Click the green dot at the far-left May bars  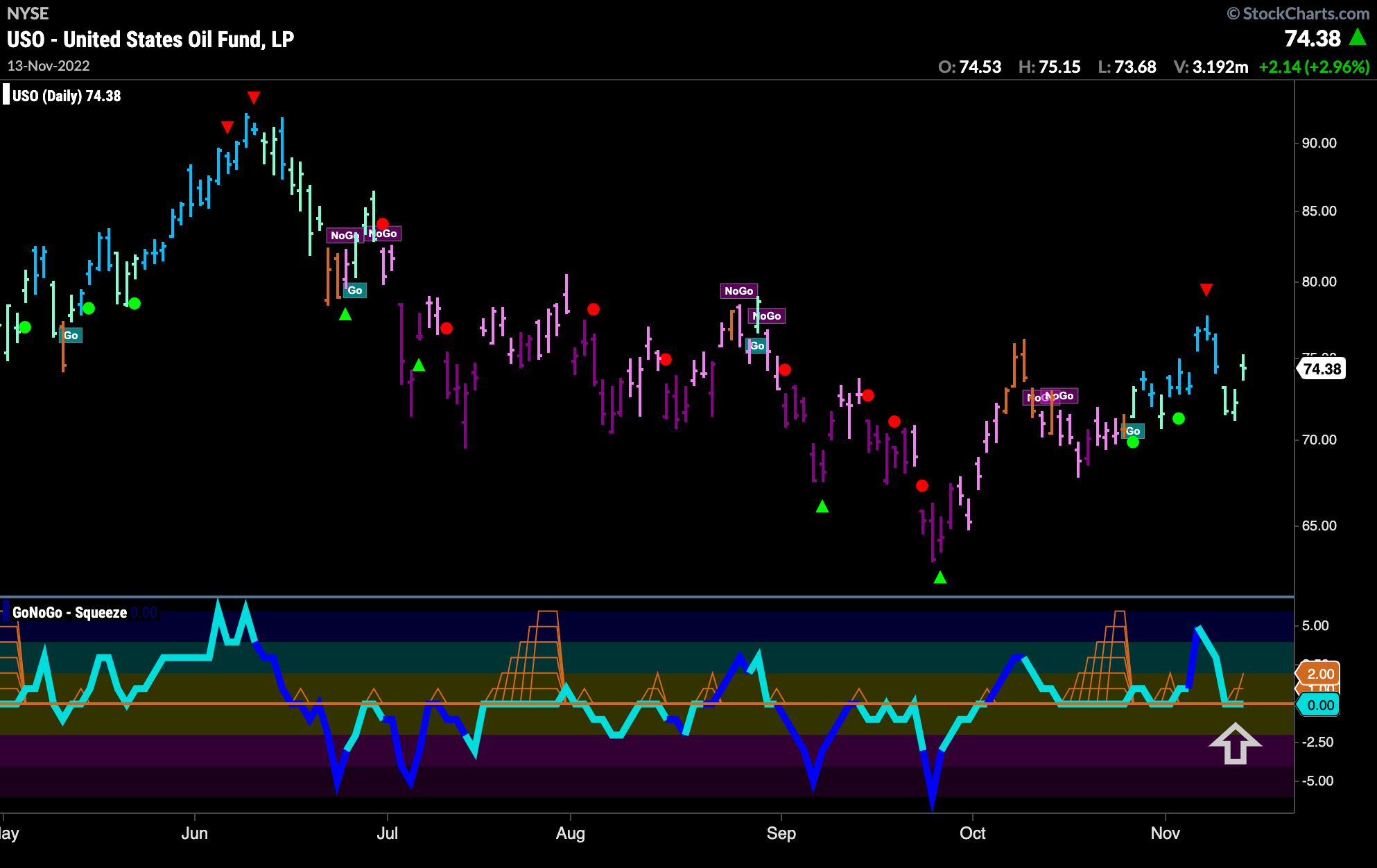click(25, 327)
